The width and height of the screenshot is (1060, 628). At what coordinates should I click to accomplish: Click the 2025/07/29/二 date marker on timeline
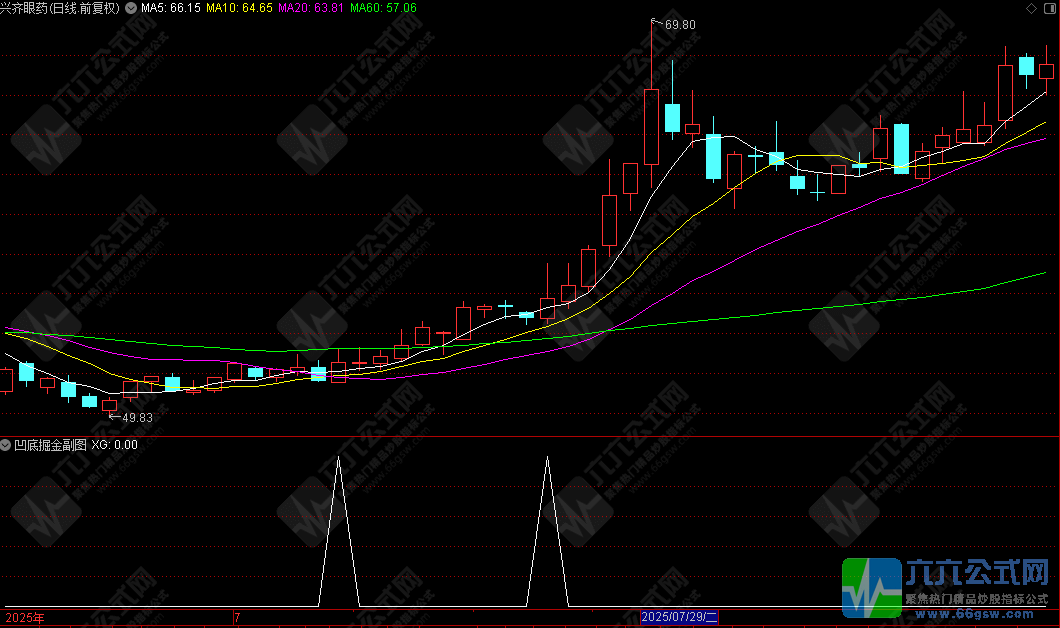679,618
